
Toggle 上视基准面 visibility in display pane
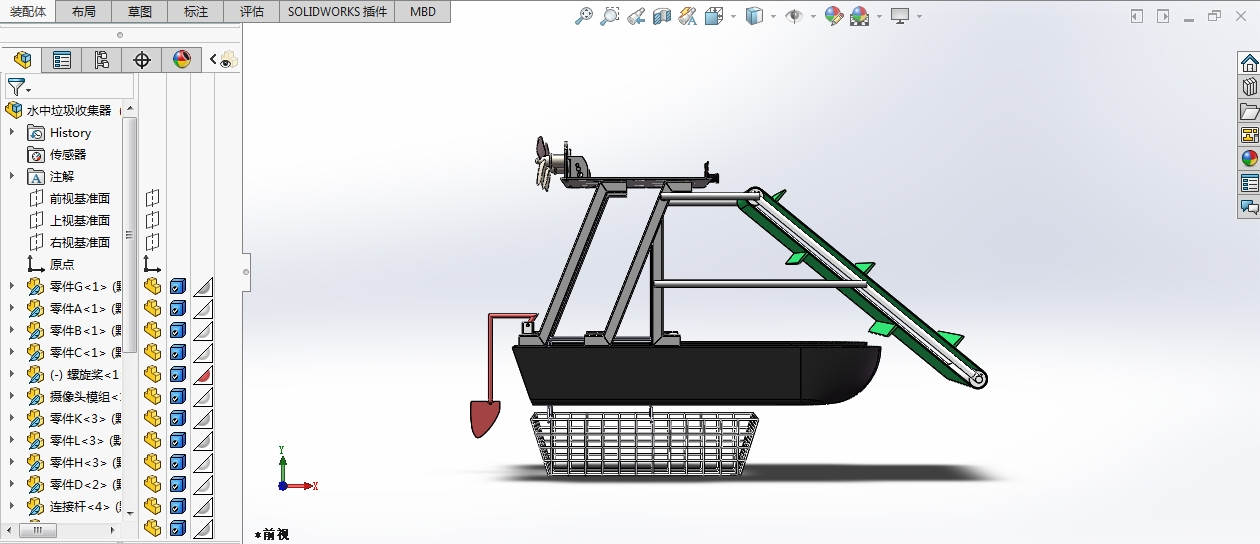click(x=152, y=220)
